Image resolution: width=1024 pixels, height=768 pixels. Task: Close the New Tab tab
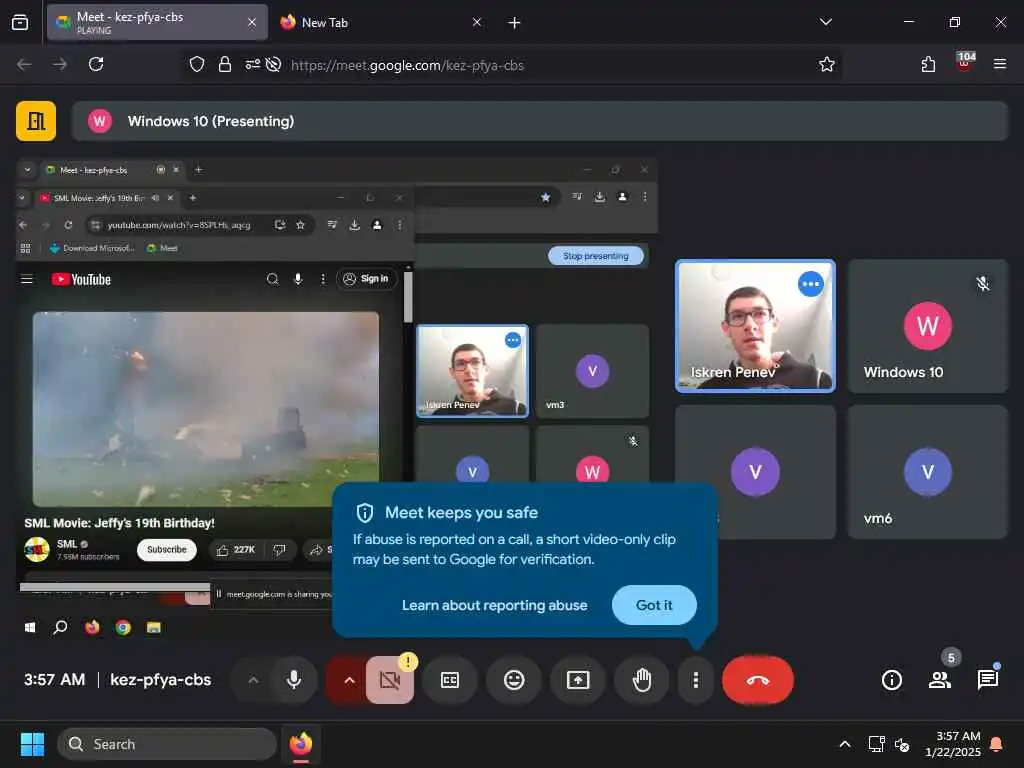tap(477, 22)
